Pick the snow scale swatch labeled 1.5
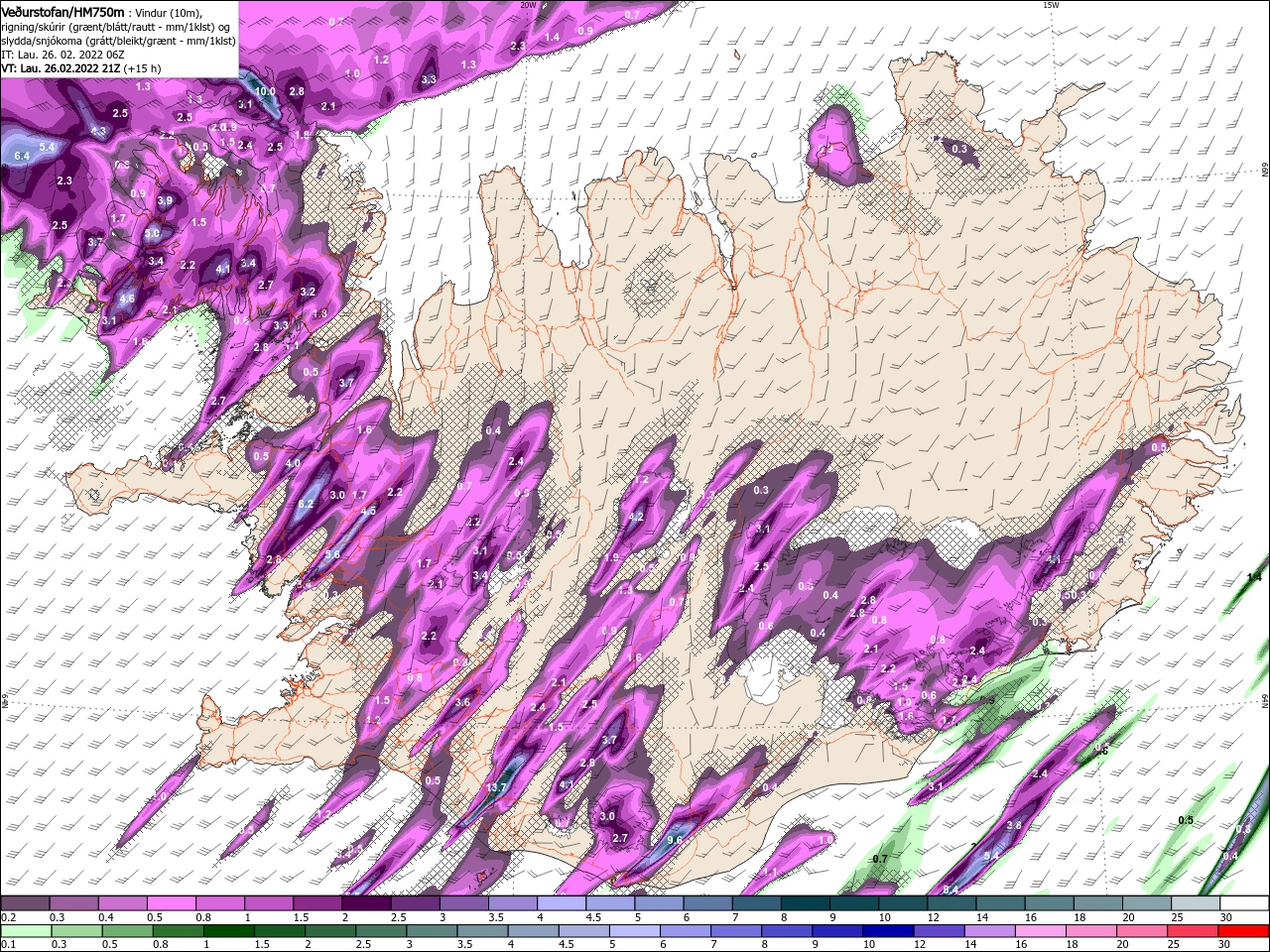Viewport: 1270px width, 952px height. point(317,903)
